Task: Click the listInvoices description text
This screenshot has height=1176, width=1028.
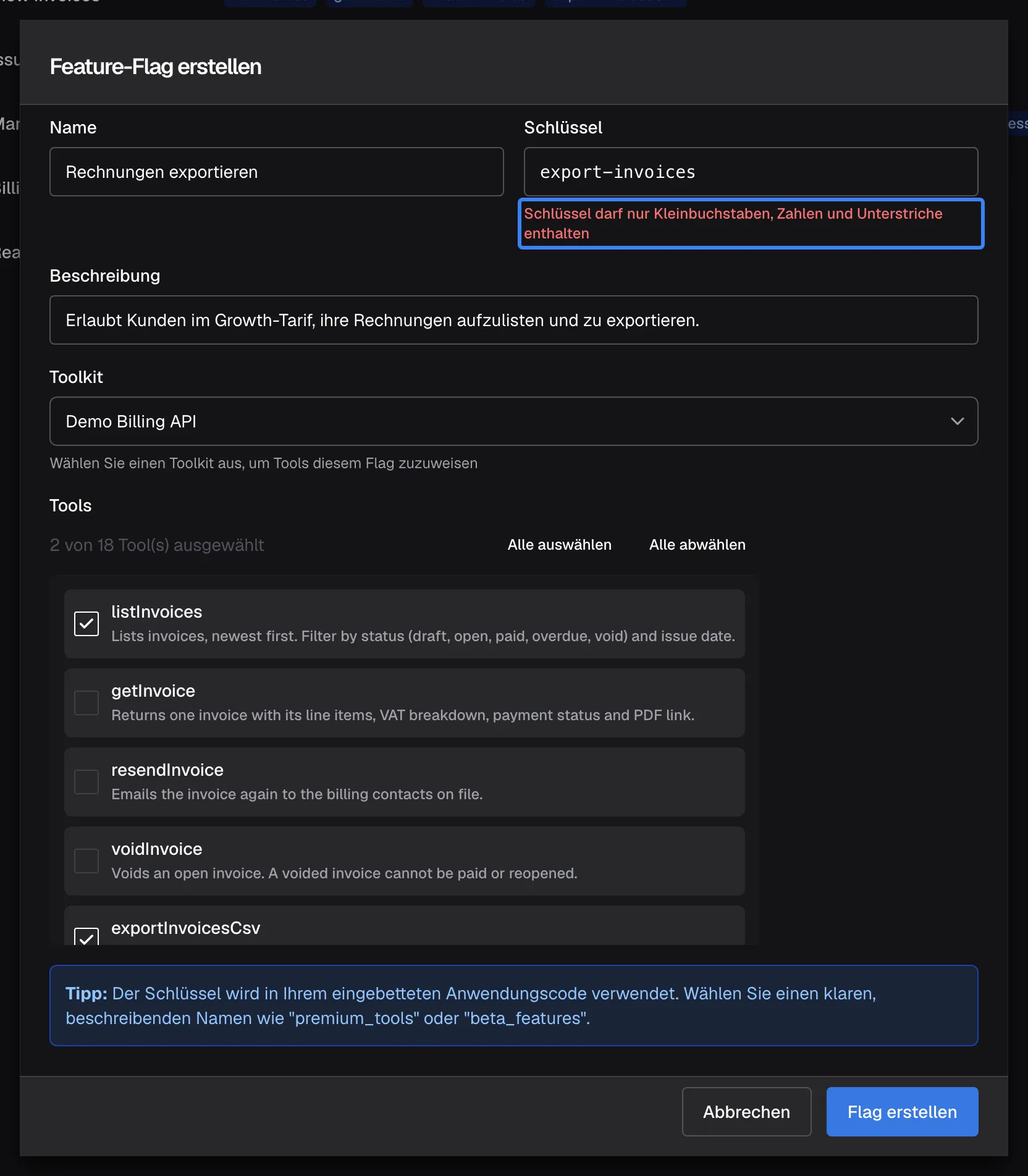Action: pyautogui.click(x=423, y=636)
